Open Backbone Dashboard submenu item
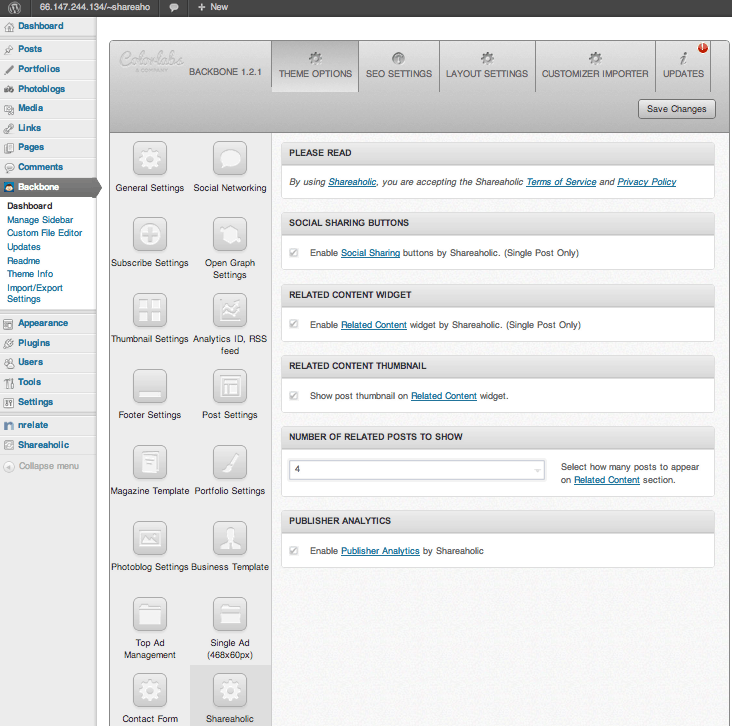The image size is (732, 726). click(x=29, y=206)
